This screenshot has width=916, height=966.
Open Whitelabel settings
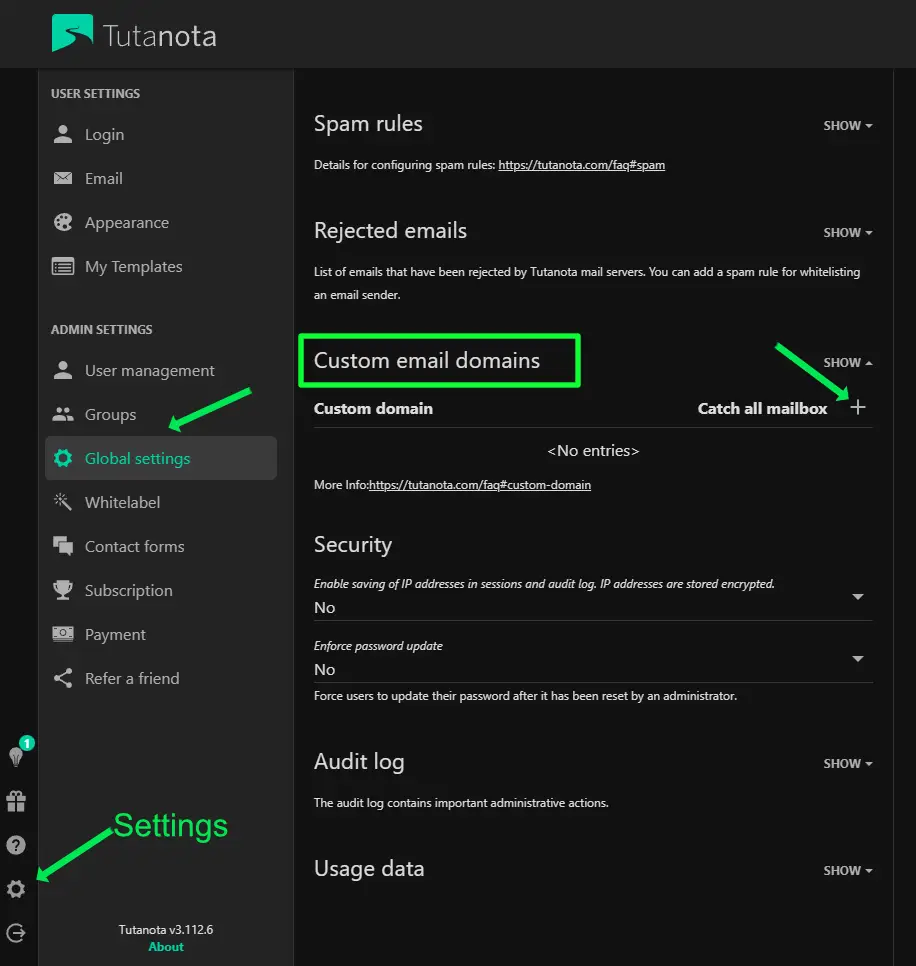coord(161,502)
